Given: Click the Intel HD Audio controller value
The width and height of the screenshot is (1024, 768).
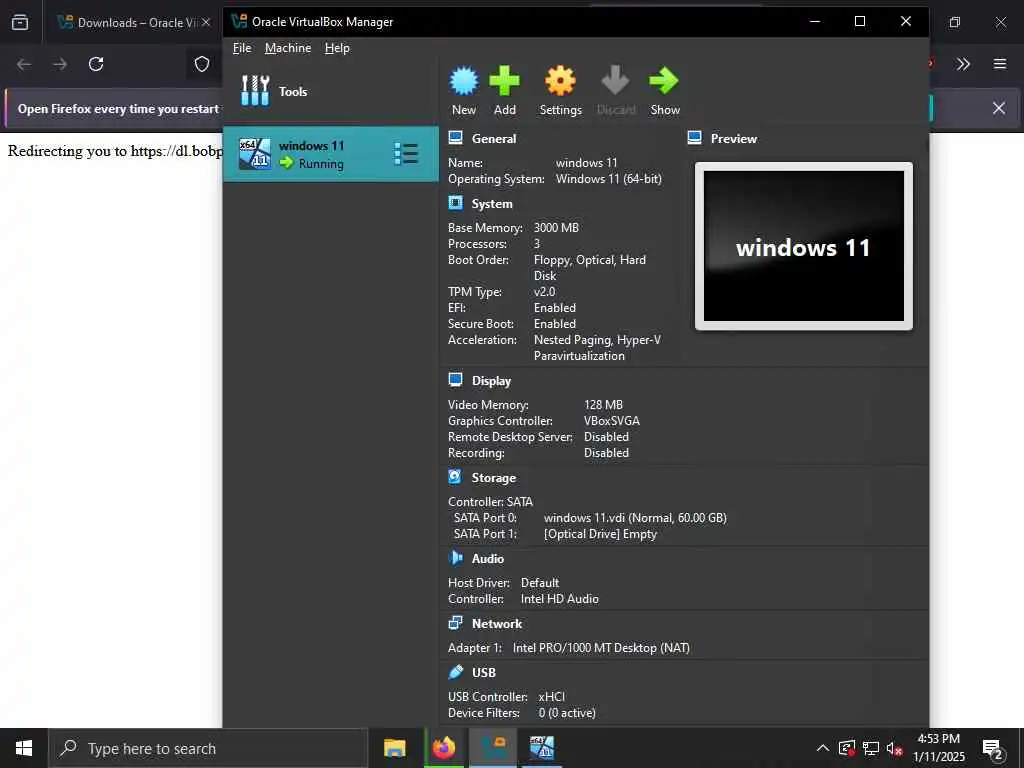Looking at the screenshot, I should 559,599.
